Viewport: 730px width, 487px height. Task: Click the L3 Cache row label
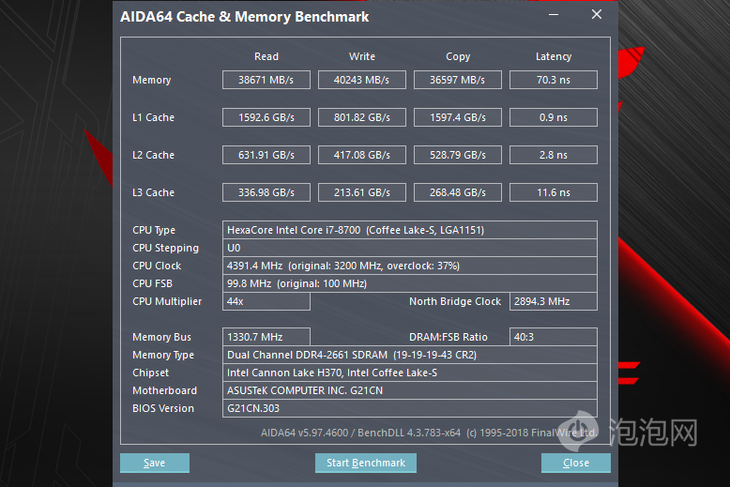tap(153, 192)
